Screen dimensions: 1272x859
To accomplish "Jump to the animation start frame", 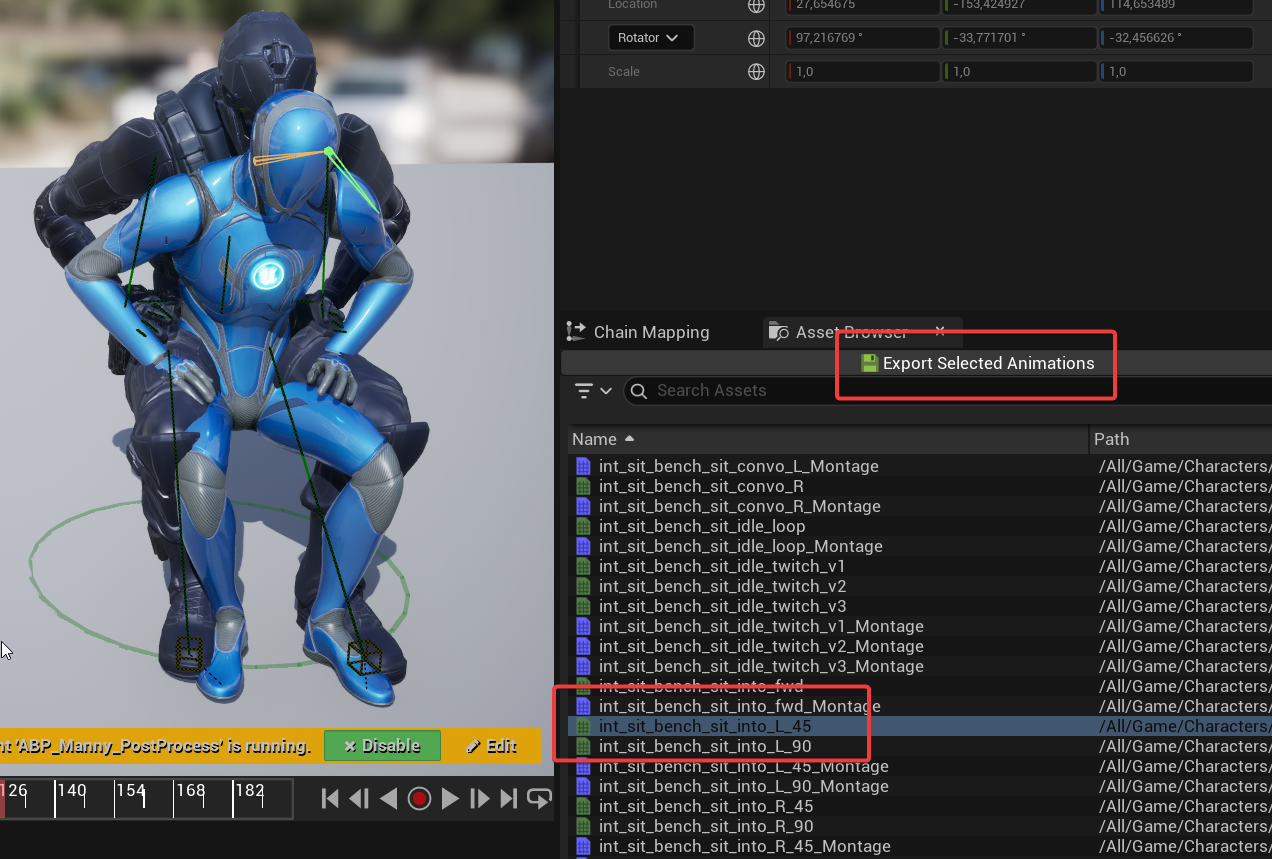I will coord(330,798).
